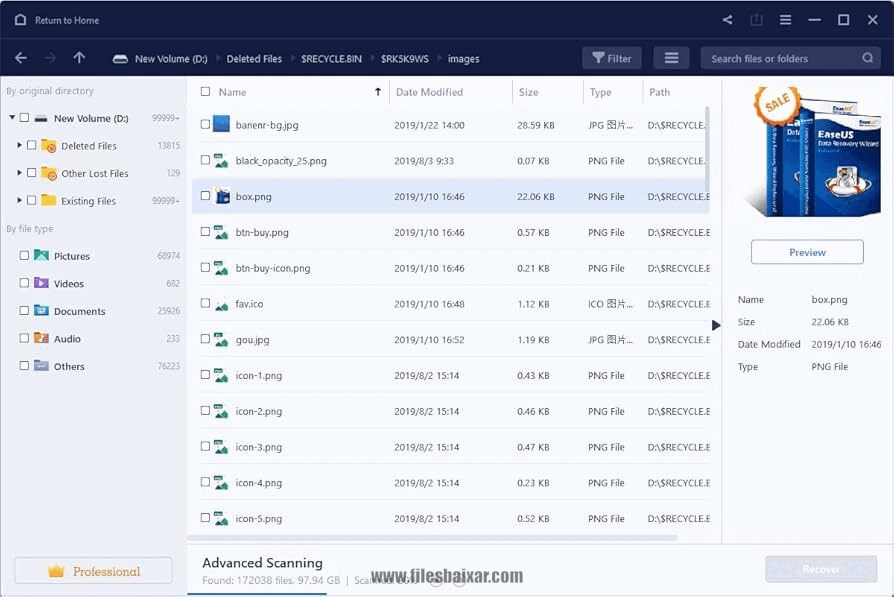
Task: Select the btn-buy-icon.png file name
Action: pyautogui.click(x=273, y=268)
